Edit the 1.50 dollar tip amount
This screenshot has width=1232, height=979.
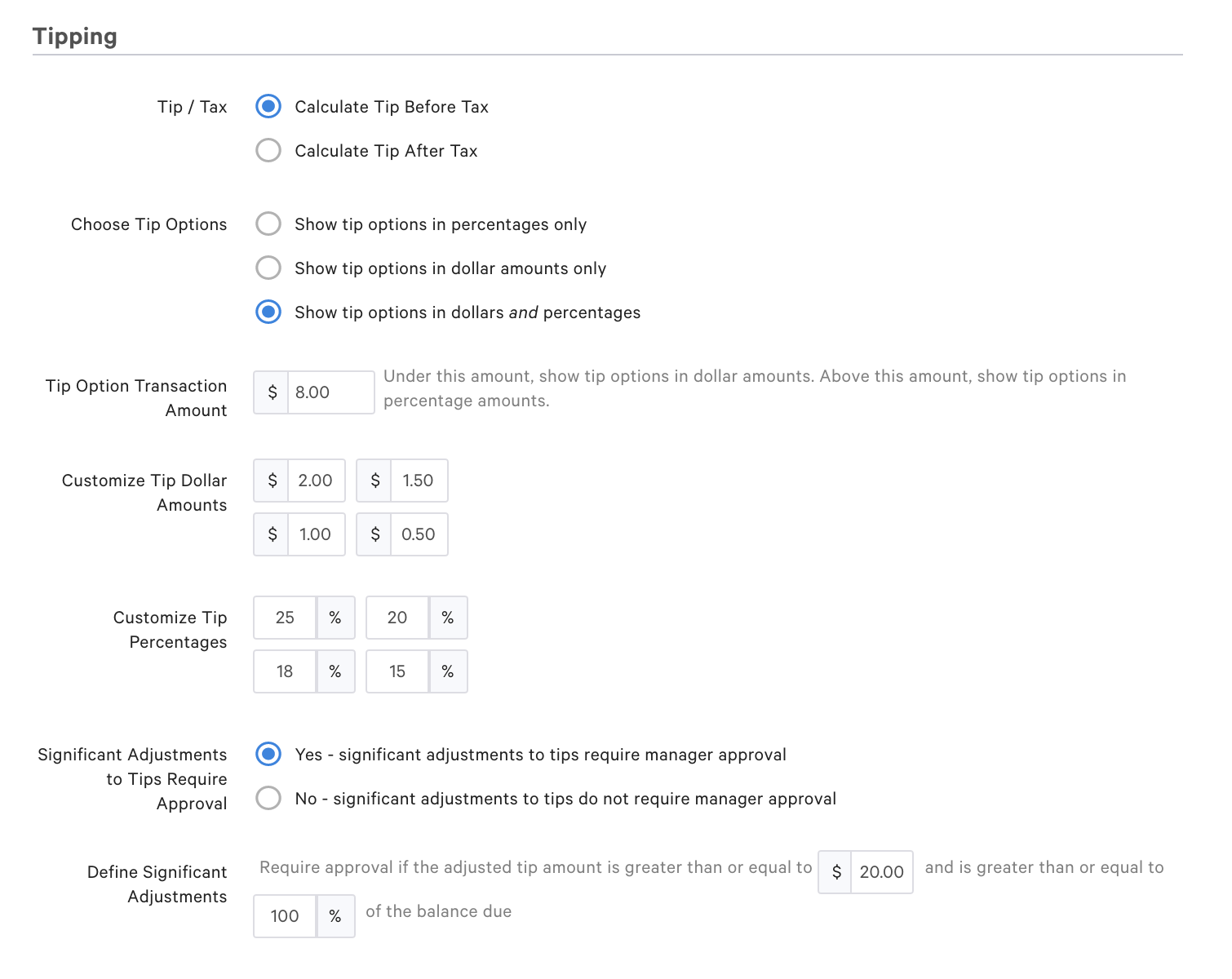point(419,481)
